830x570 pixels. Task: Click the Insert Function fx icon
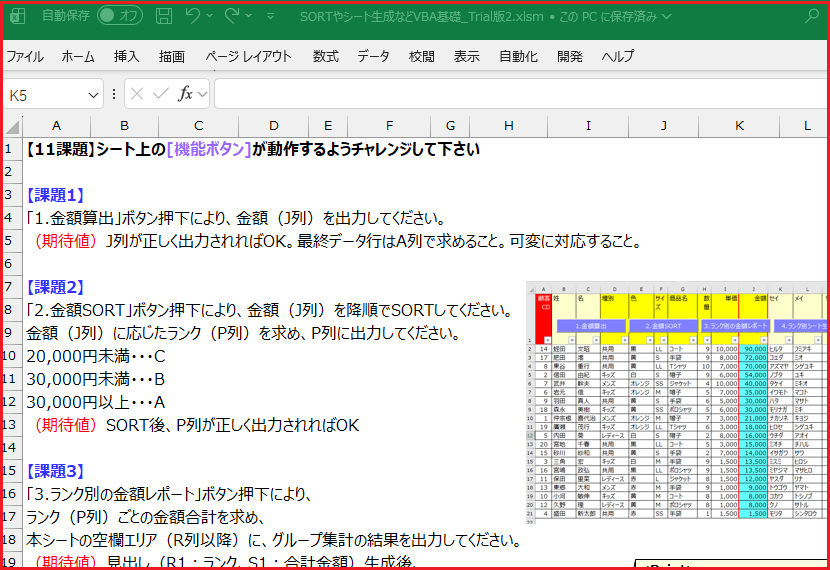click(185, 94)
